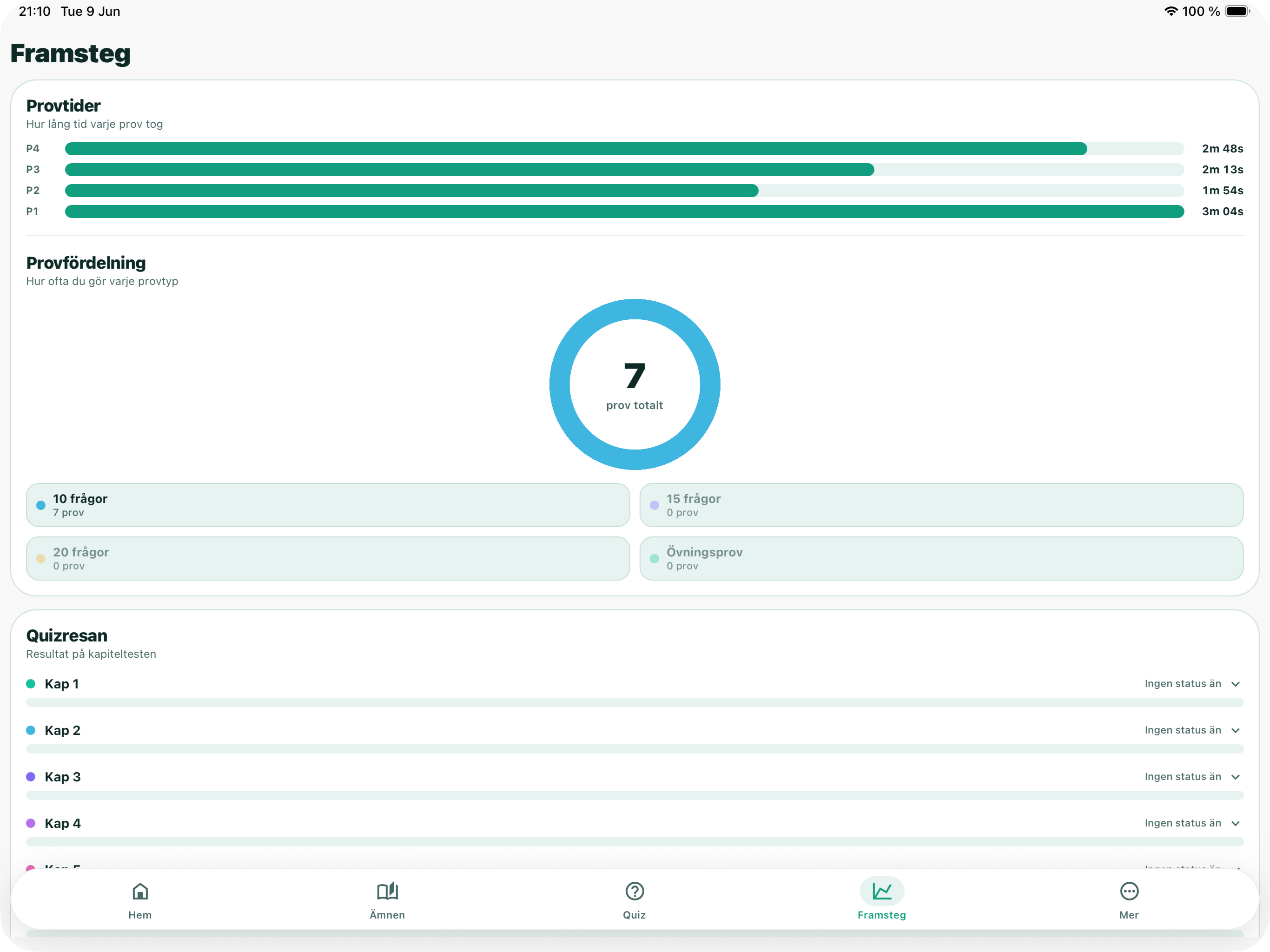This screenshot has height=952, width=1270.
Task: Click the Kap 2 progress bar
Action: click(x=635, y=749)
